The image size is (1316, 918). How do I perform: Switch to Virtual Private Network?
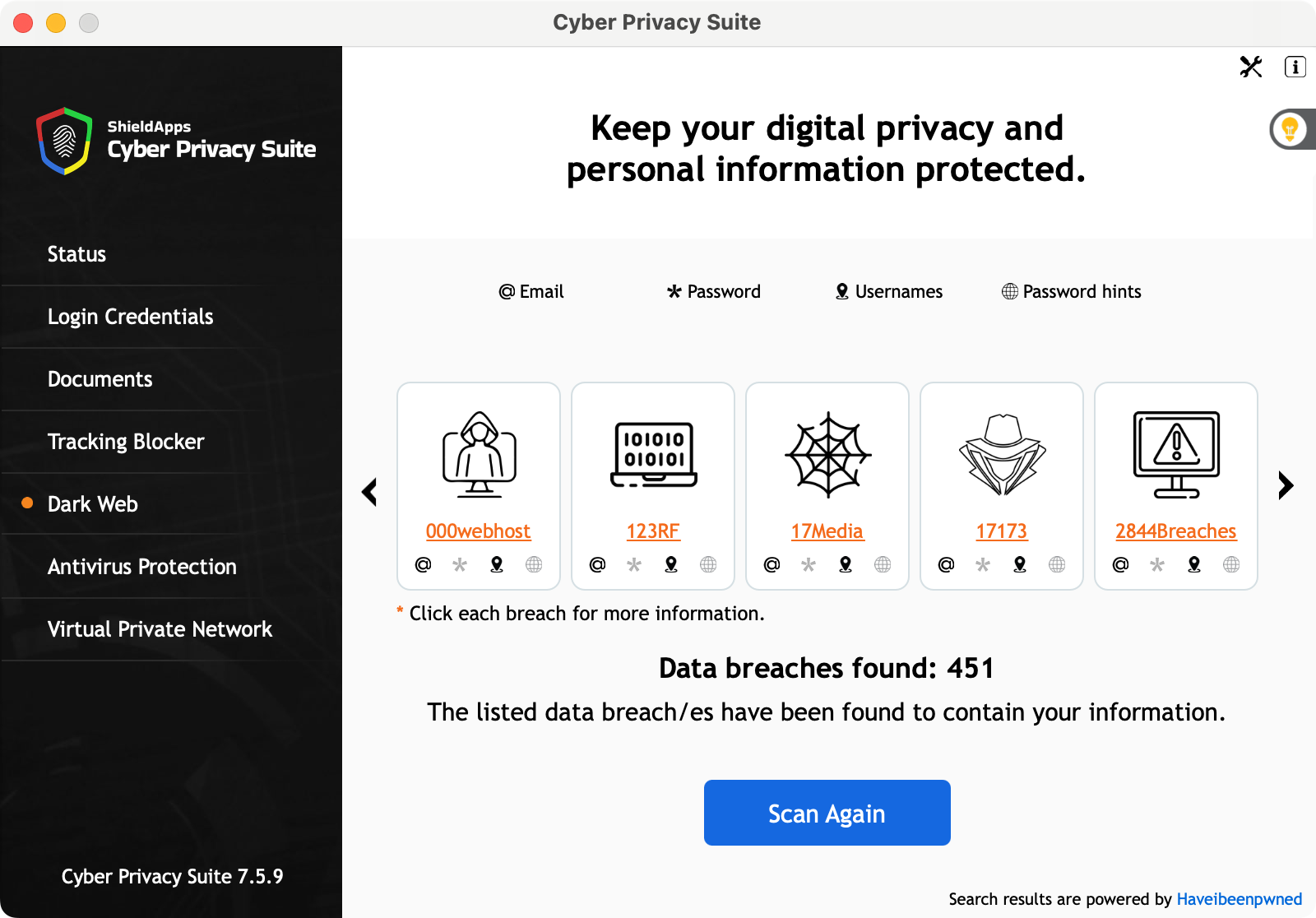pos(160,629)
